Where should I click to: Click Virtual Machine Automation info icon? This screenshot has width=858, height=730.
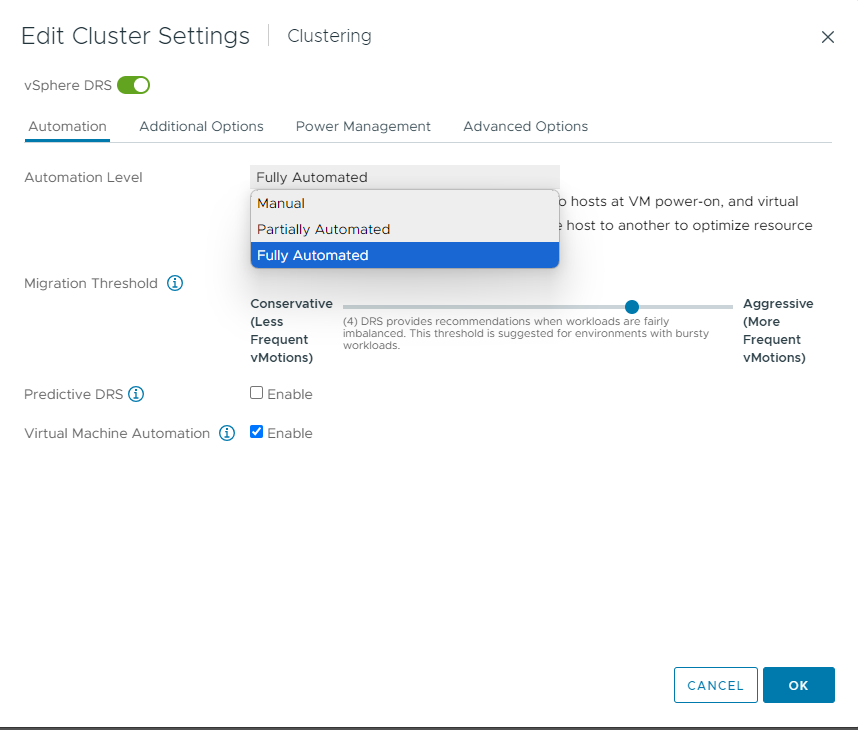(227, 433)
